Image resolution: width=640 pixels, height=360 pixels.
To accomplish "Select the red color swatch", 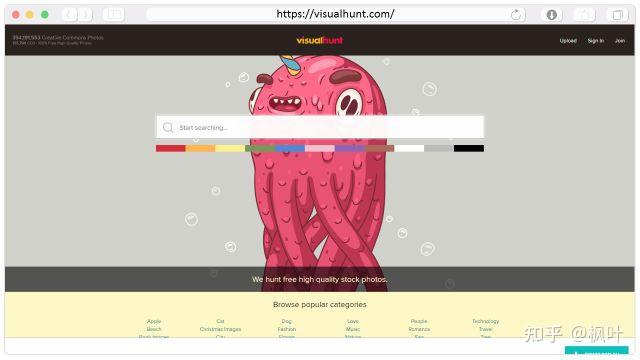I will (171, 148).
